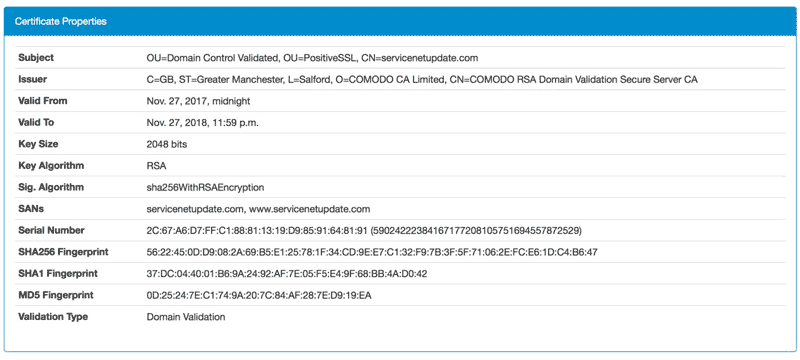The image size is (800, 360).
Task: Click the SANs value www.servicenetupdate.com
Action: pos(258,209)
